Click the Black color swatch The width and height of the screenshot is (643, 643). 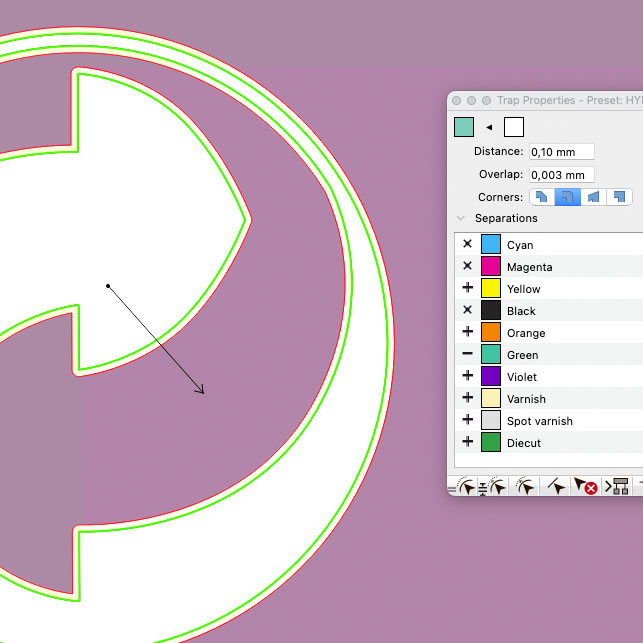click(x=491, y=310)
